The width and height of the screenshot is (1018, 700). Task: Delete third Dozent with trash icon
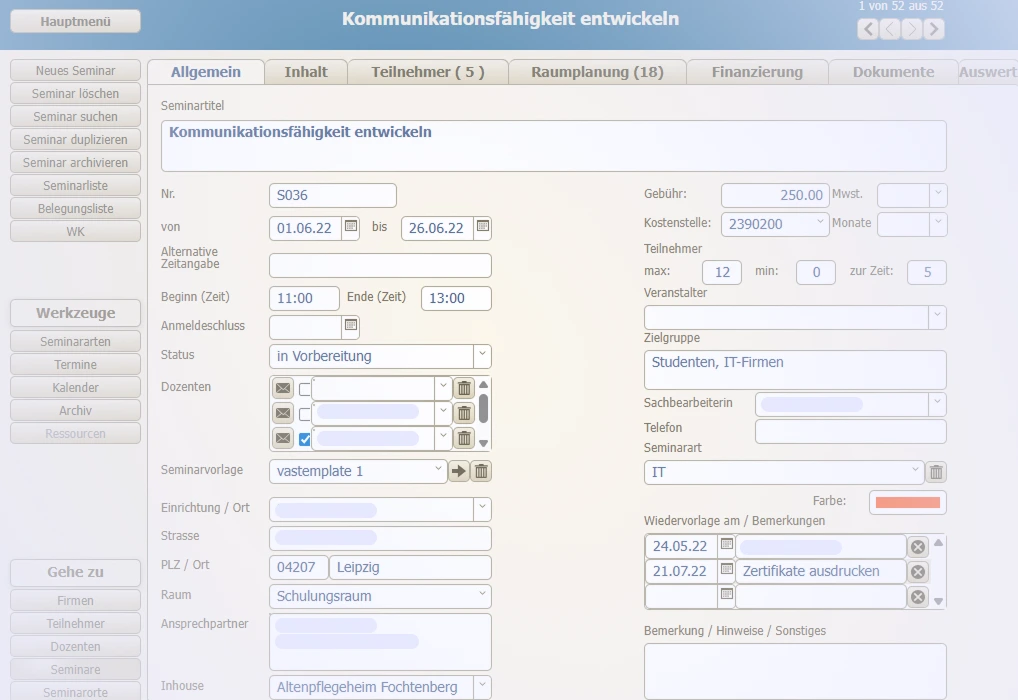coord(464,438)
